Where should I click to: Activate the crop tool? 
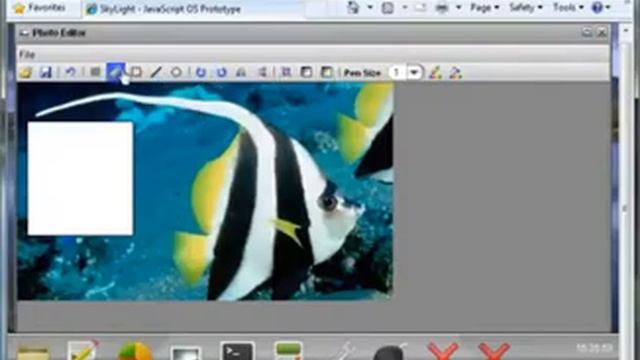point(286,73)
